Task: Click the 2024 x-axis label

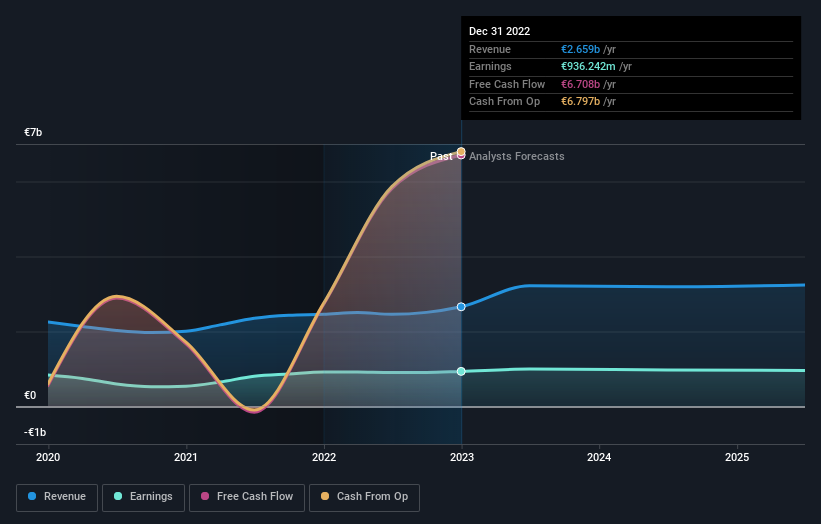Action: [599, 457]
